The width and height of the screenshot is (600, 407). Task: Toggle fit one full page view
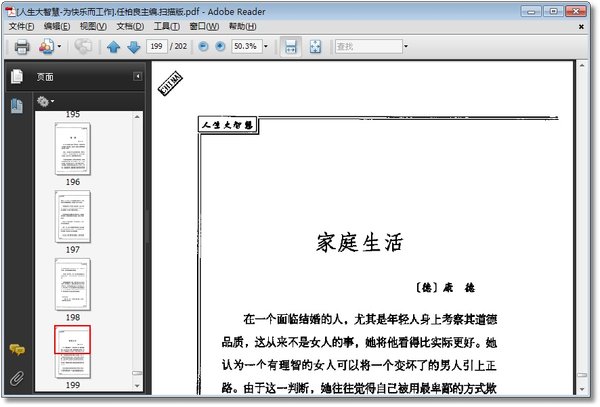click(315, 47)
